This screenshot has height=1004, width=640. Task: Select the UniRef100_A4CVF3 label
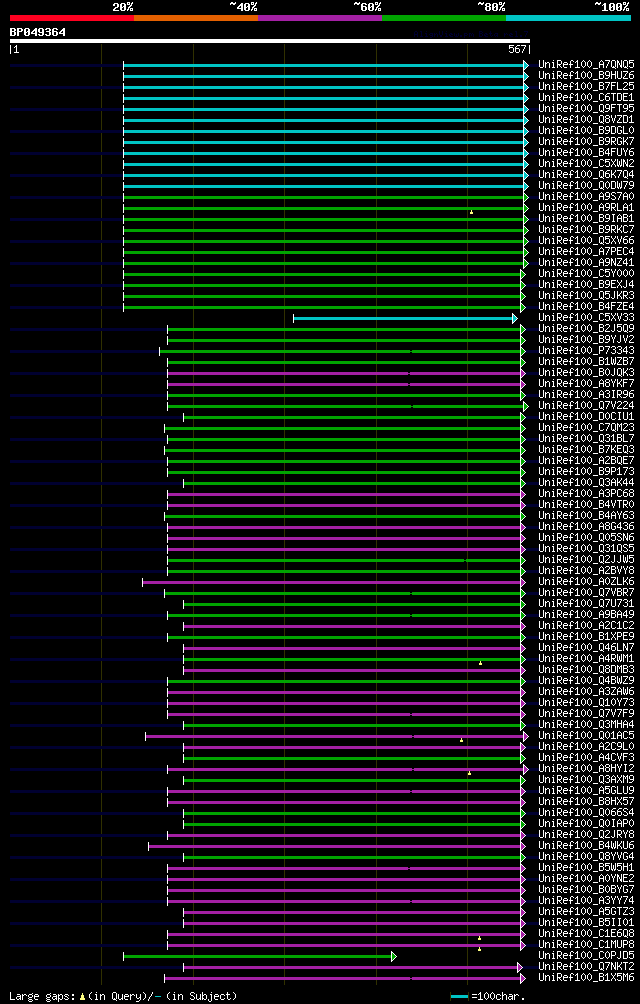coord(586,758)
